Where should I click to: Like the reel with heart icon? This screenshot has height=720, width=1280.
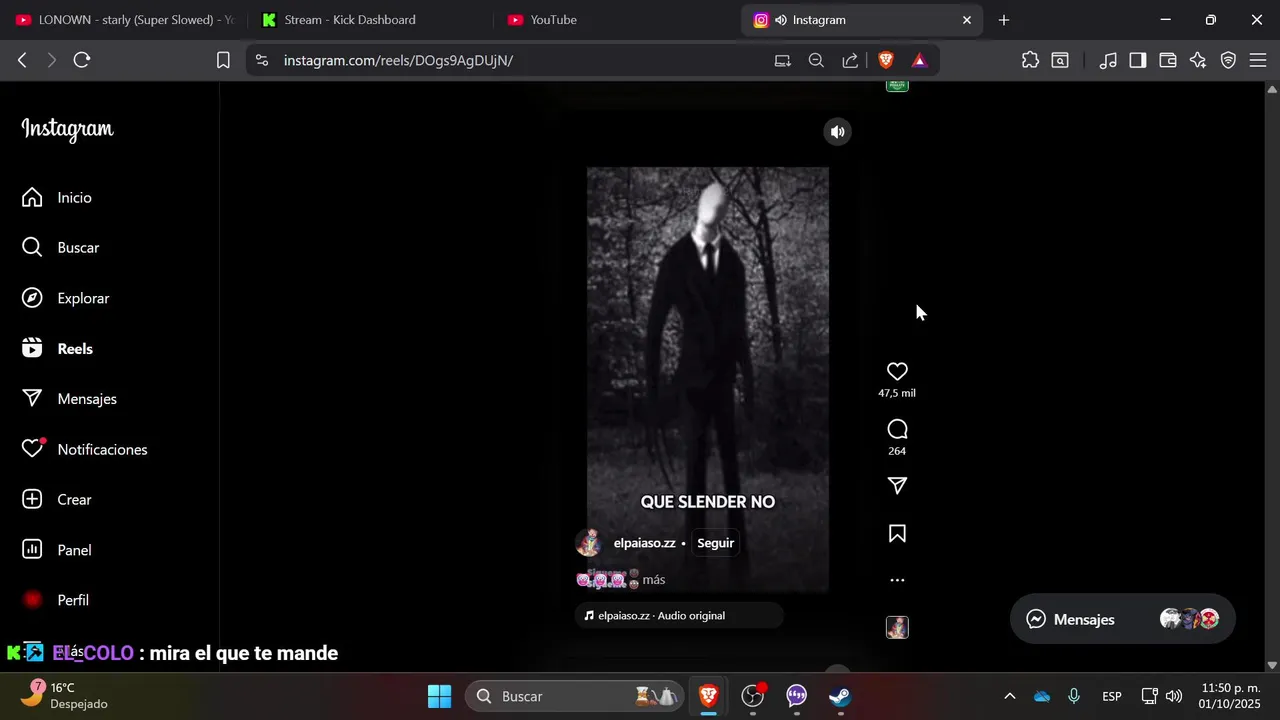897,371
